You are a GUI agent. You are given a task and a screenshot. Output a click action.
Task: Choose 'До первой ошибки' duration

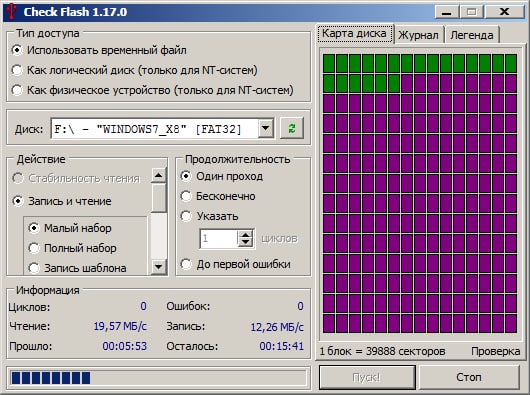pos(236,264)
